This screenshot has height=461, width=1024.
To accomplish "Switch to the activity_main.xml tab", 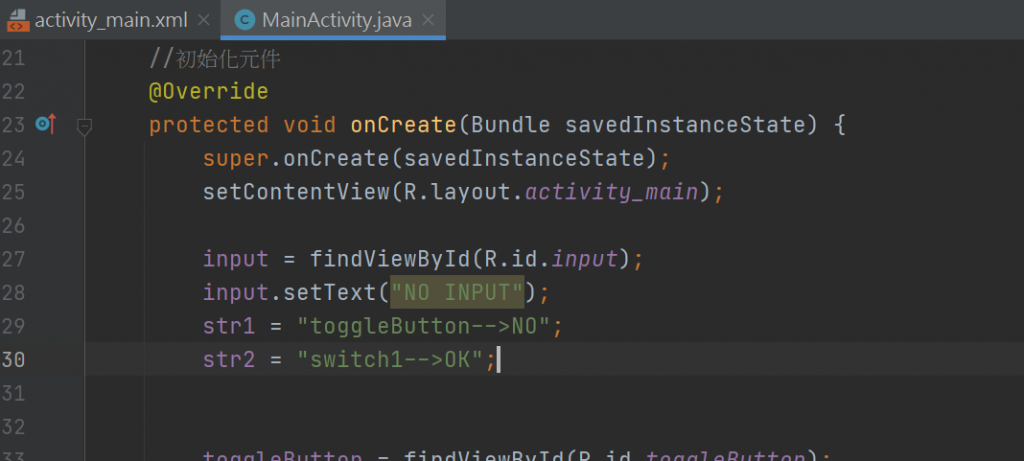I will [111, 20].
